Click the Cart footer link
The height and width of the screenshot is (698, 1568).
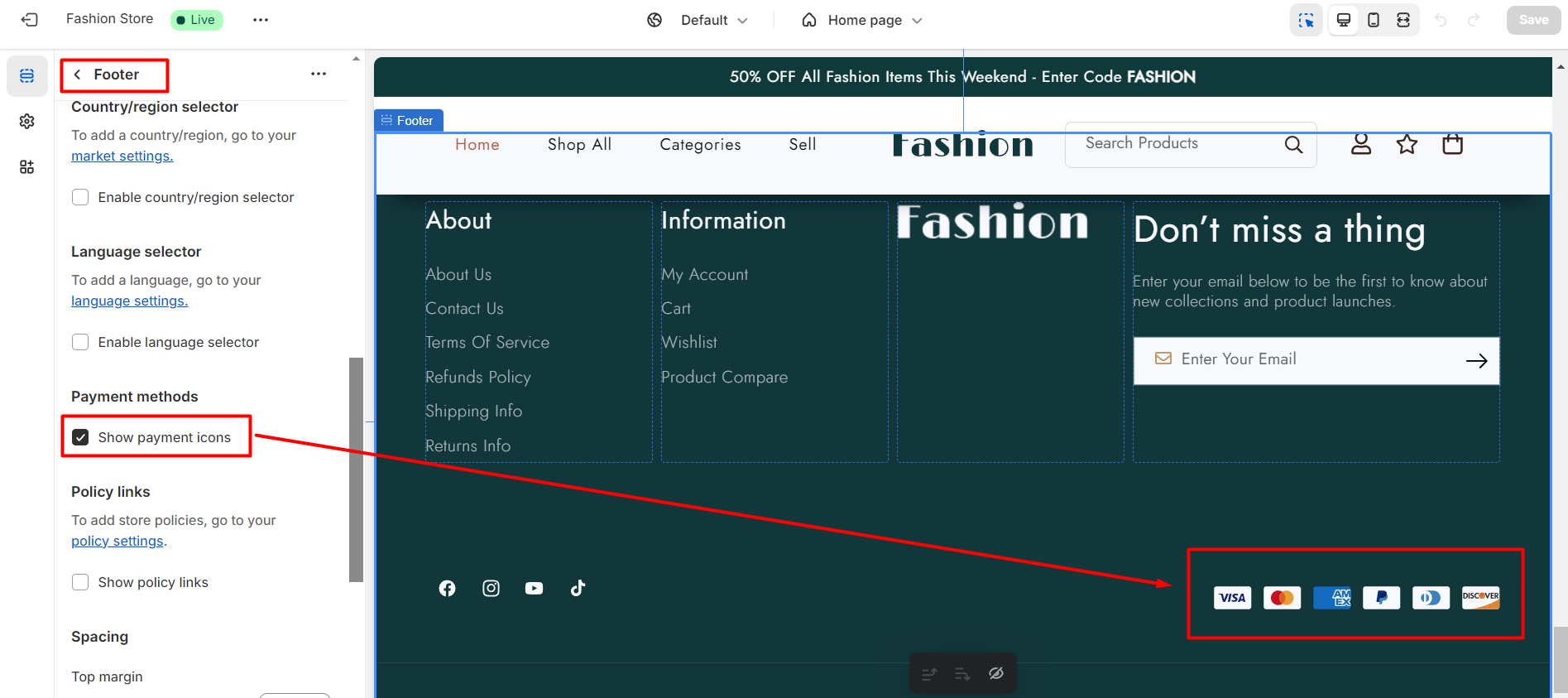click(x=676, y=308)
